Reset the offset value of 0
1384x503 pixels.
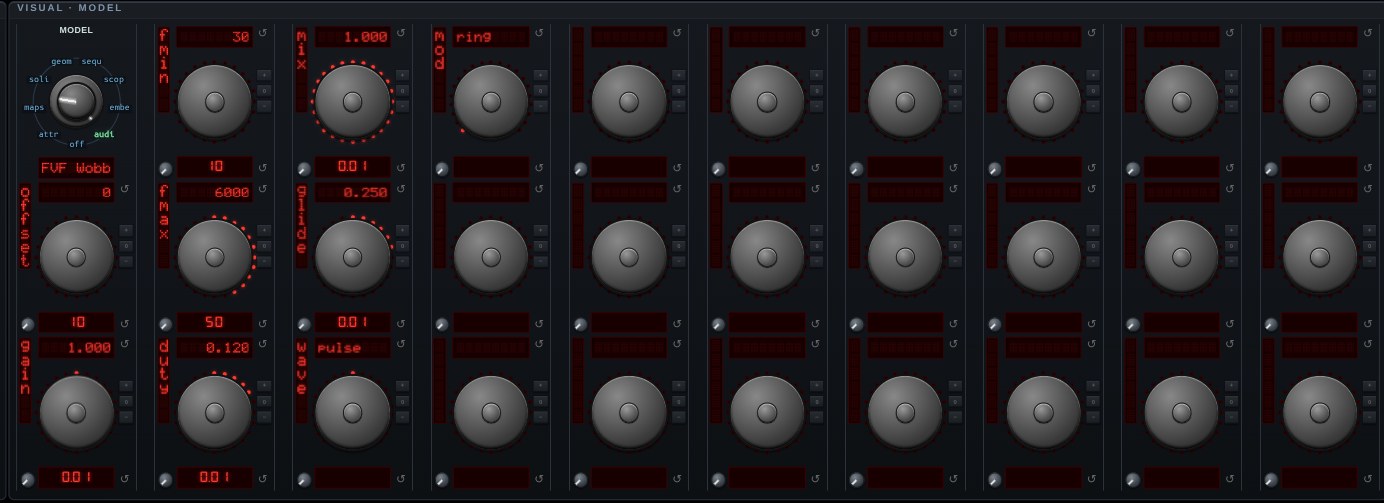point(125,189)
